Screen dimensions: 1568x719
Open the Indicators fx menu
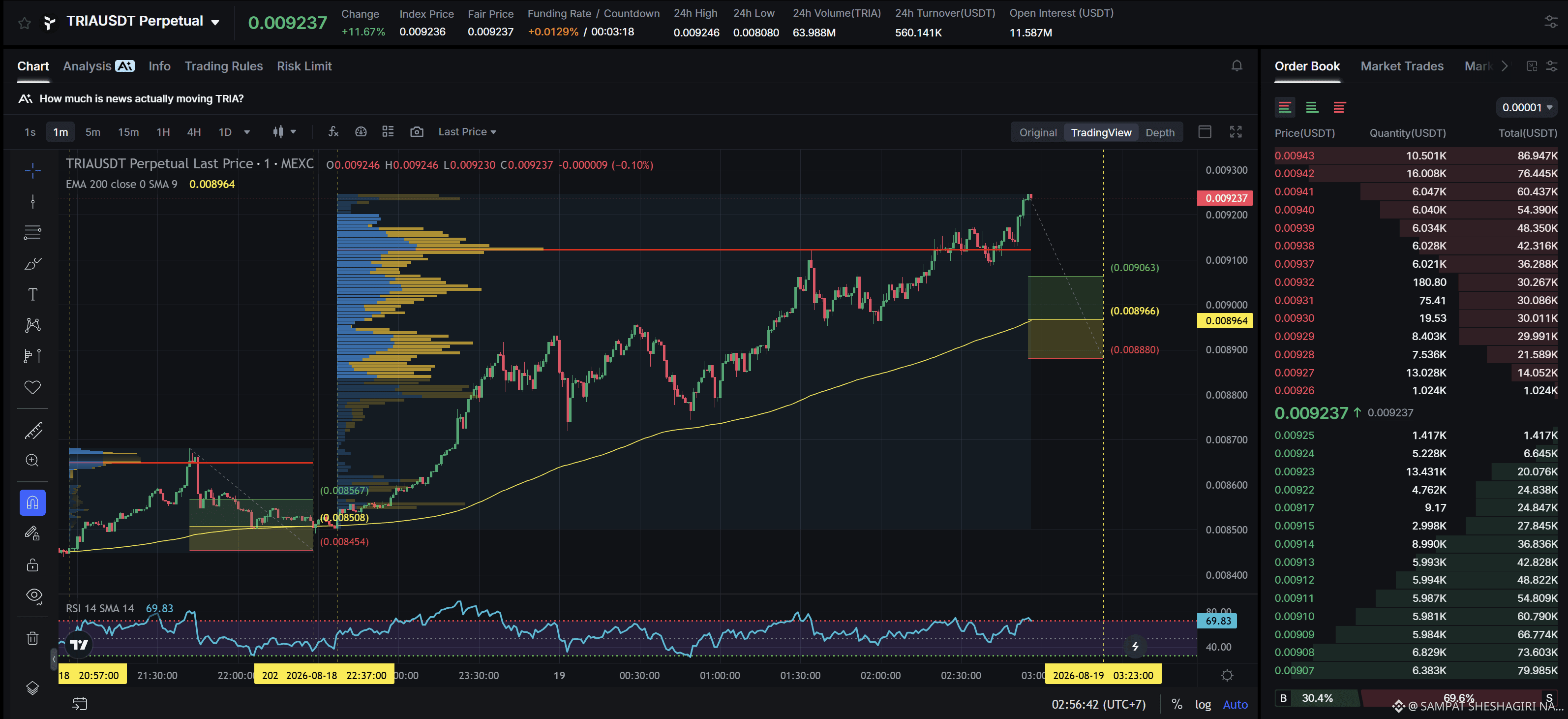click(333, 131)
